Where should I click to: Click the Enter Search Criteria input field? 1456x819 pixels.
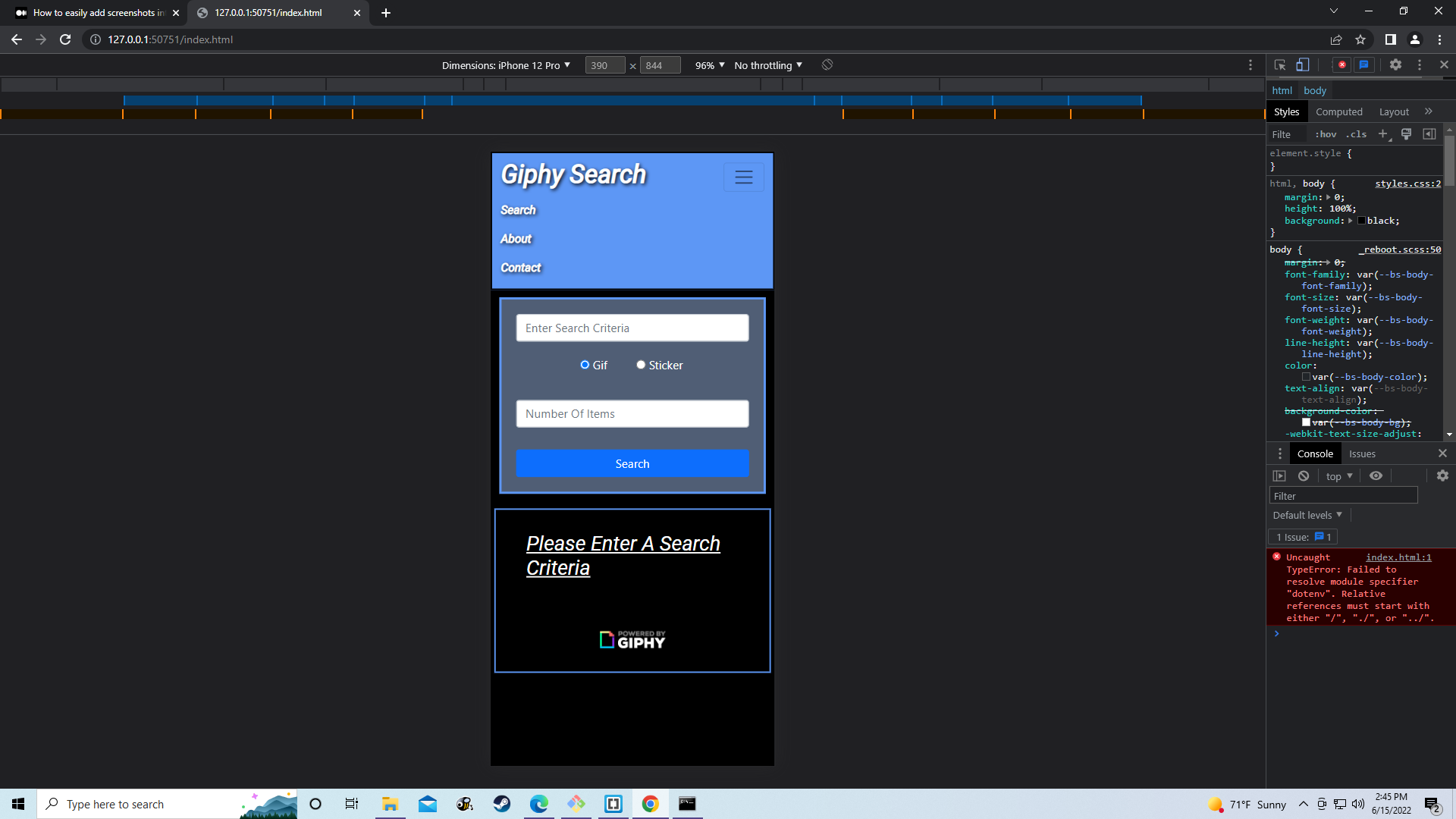point(632,328)
